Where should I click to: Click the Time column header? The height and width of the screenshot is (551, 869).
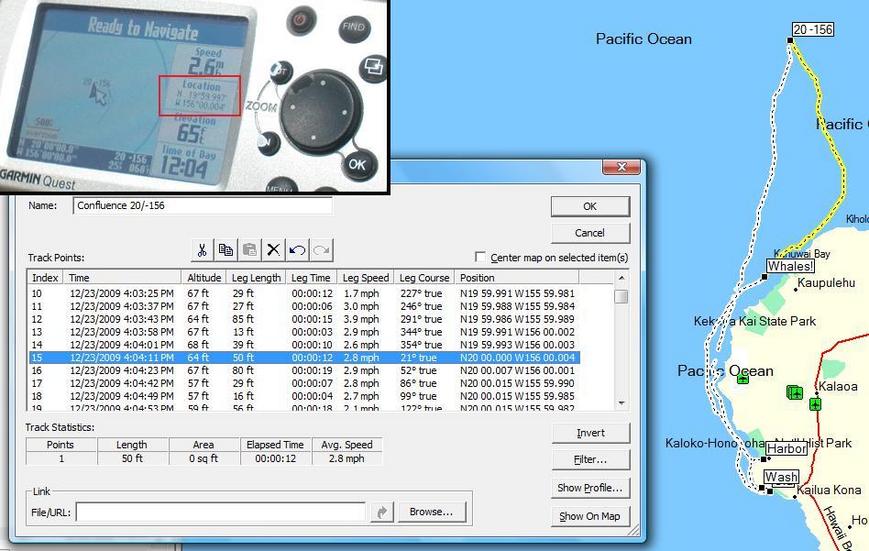(x=122, y=278)
